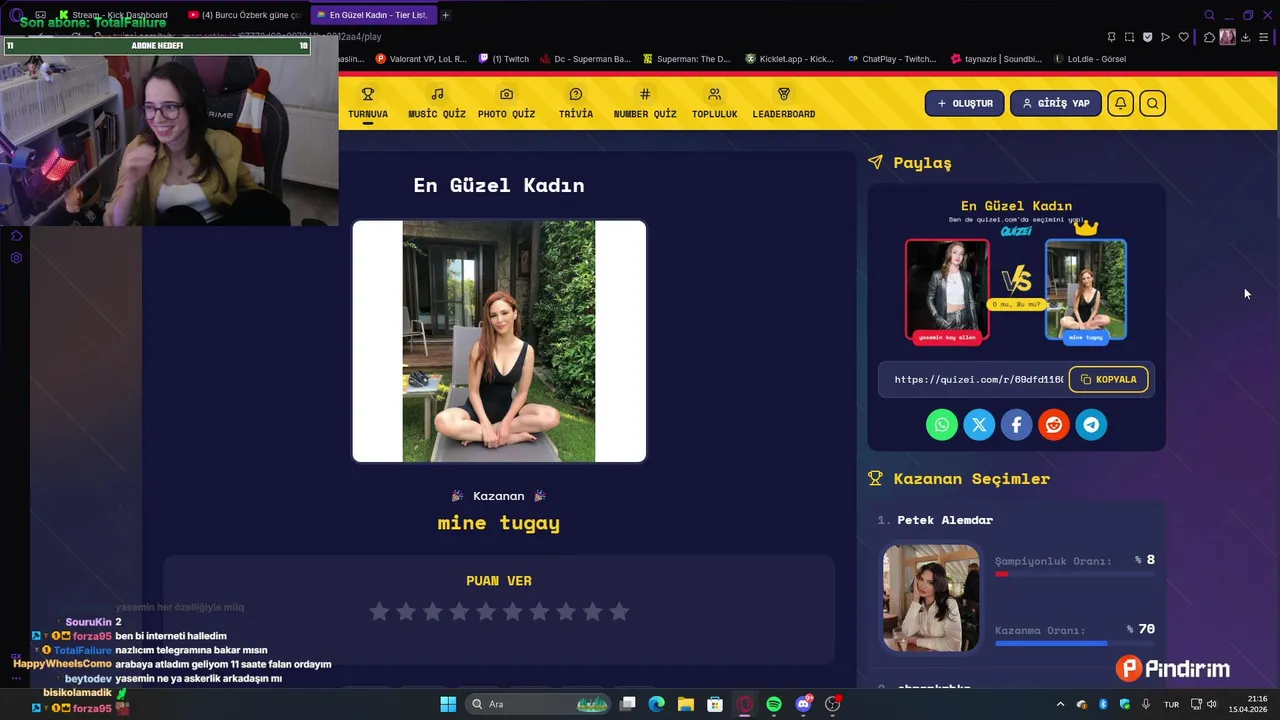Go to the Topluluk community page

714,104
